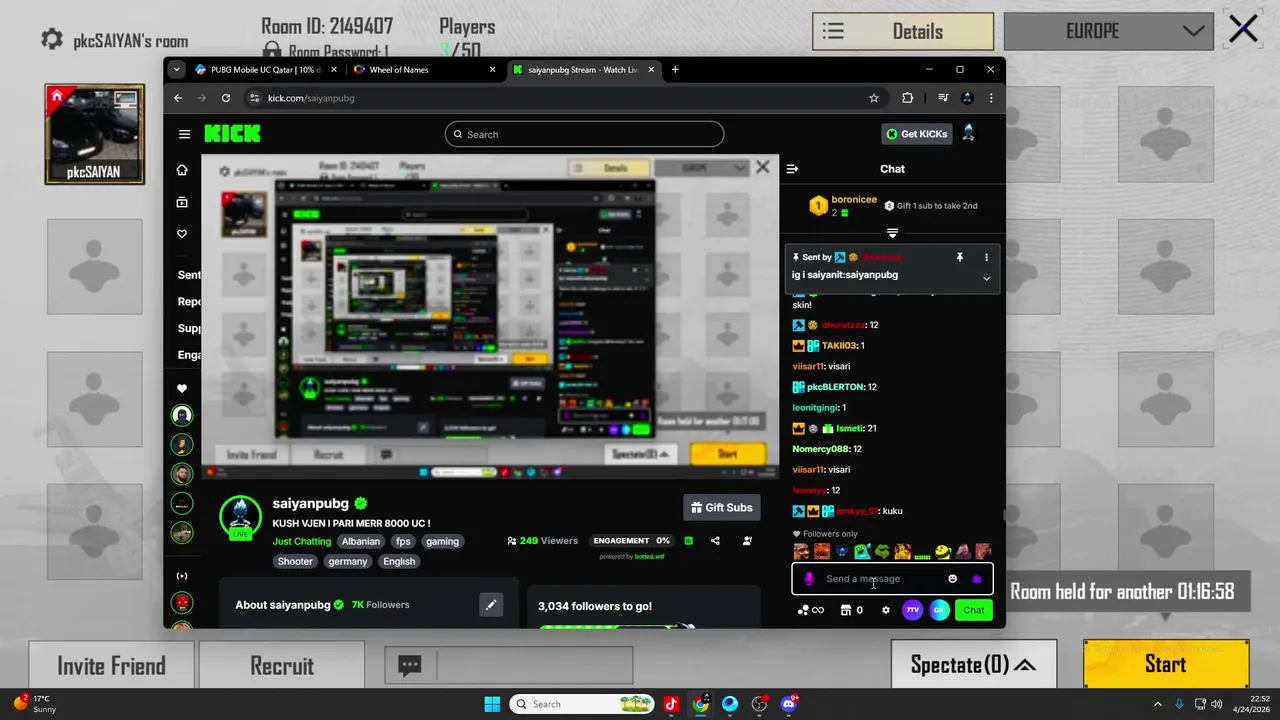Open Kick sidebar Following heart icon
Image resolution: width=1280 pixels, height=720 pixels.
[182, 234]
